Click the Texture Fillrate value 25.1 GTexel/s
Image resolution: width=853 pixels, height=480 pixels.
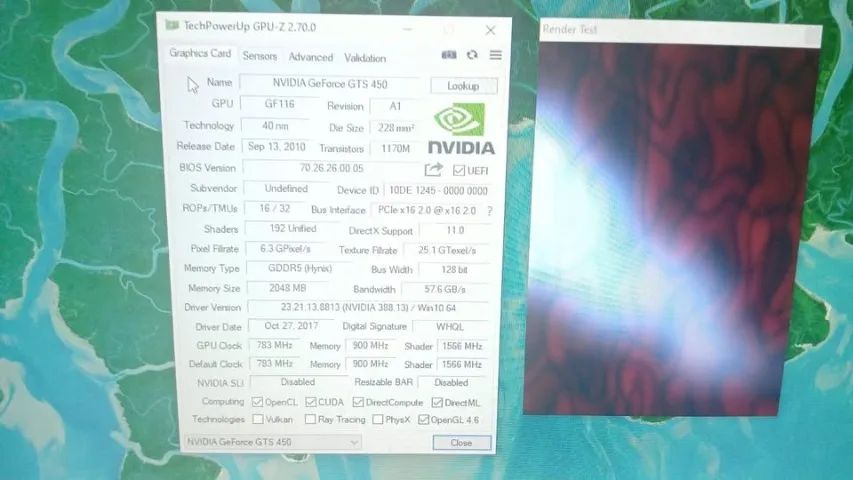point(447,250)
